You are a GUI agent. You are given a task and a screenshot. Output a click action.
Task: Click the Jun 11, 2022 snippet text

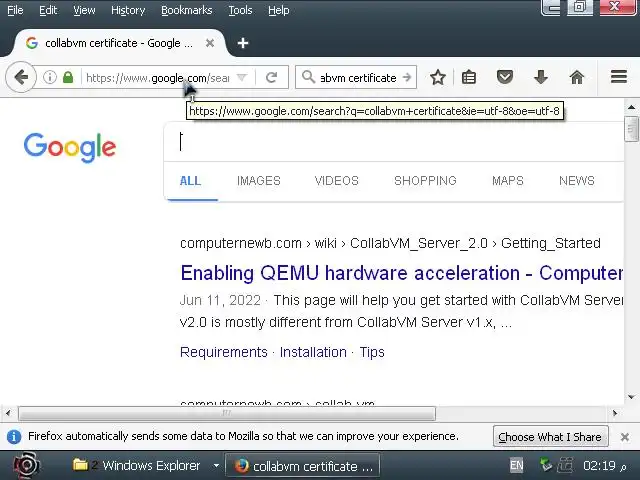point(220,300)
